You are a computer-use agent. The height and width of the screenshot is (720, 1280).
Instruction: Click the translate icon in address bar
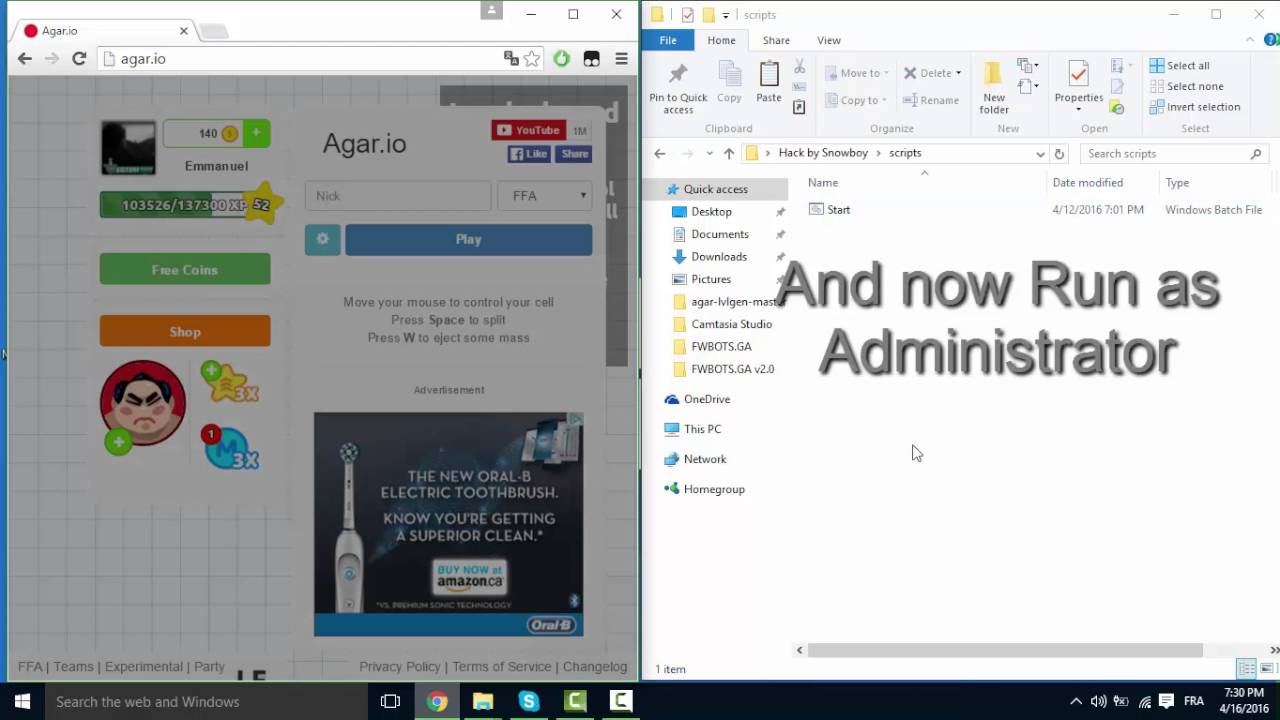coord(511,59)
